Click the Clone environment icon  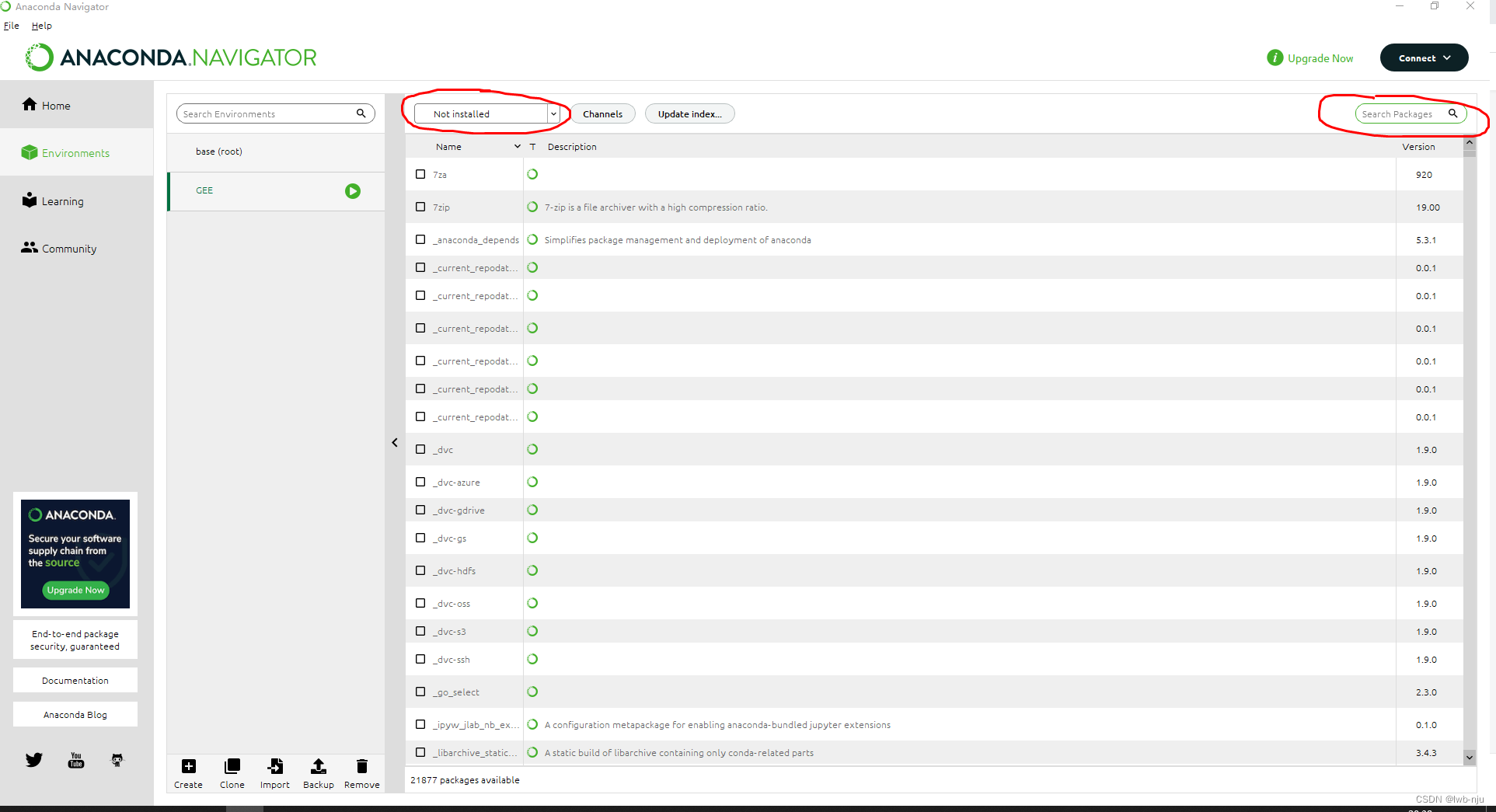232,767
